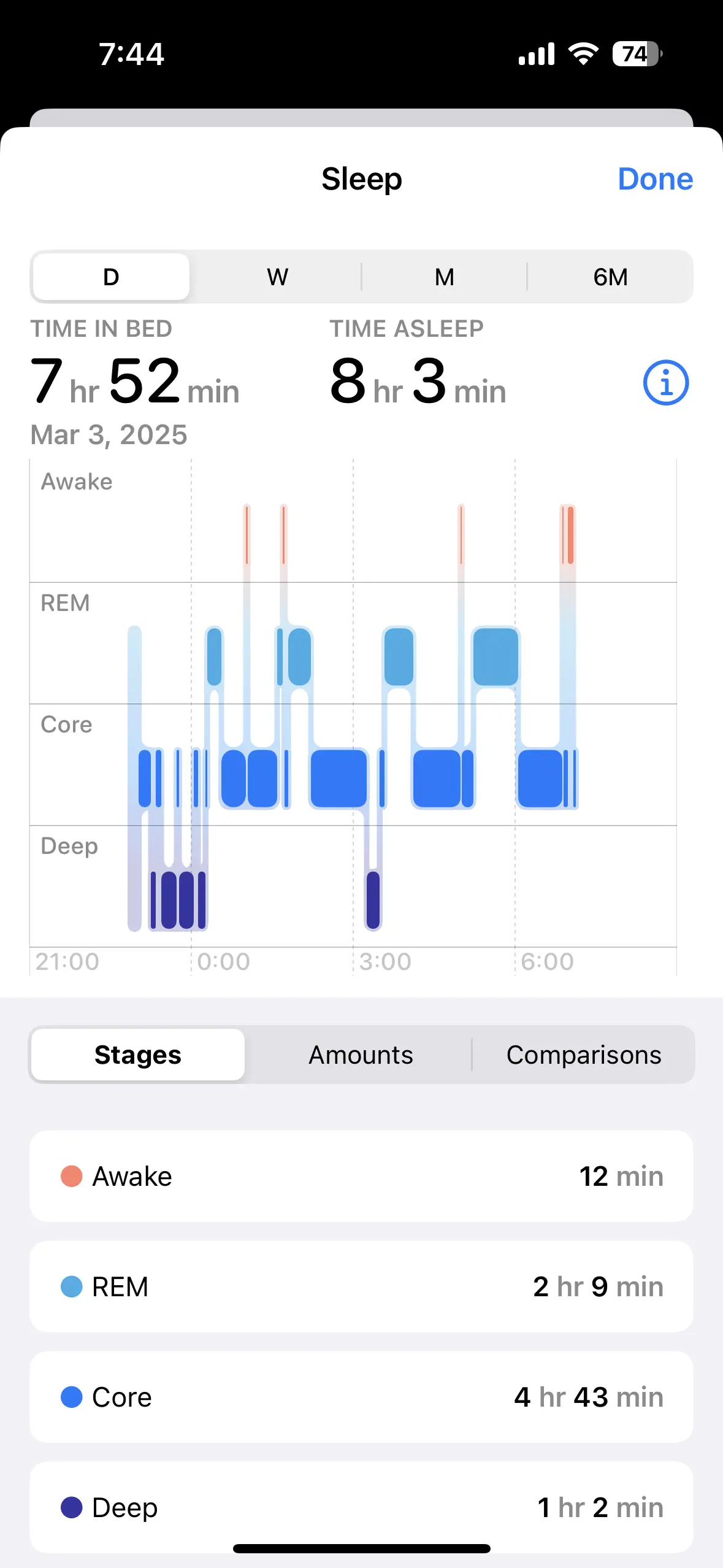This screenshot has width=723, height=1568.
Task: Switch to the M monthly view
Action: click(x=444, y=277)
